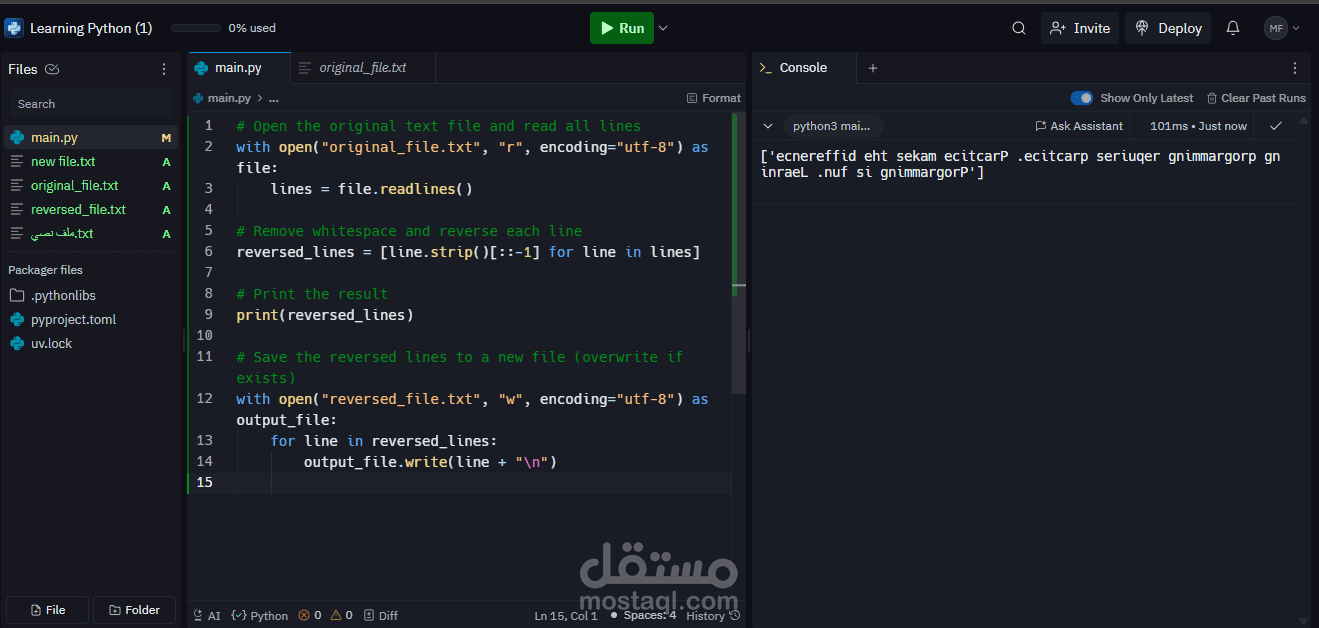1319x628 pixels.
Task: Select new file.txt in the file tree
Action: click(x=90, y=161)
